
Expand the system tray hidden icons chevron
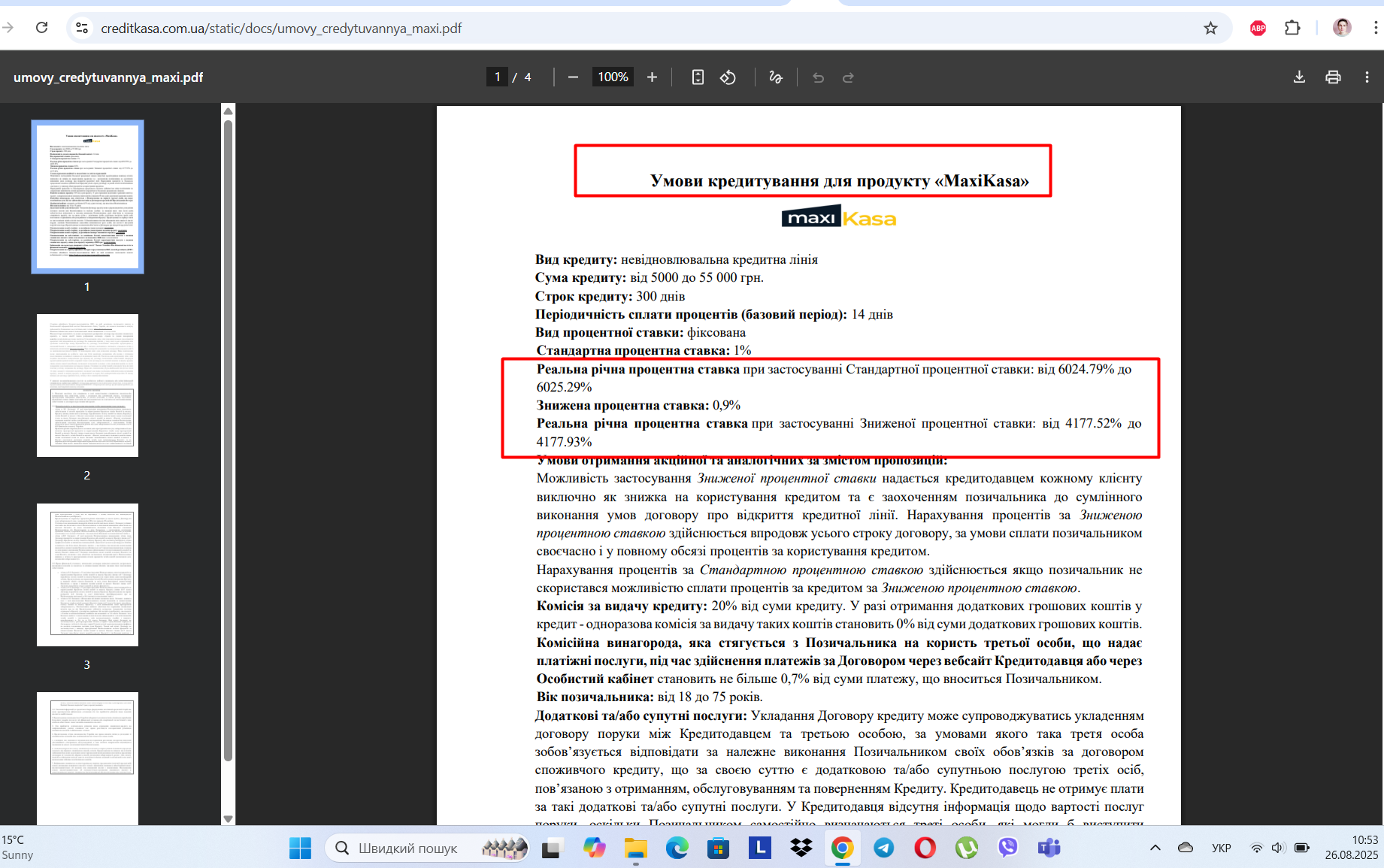pyautogui.click(x=1155, y=848)
